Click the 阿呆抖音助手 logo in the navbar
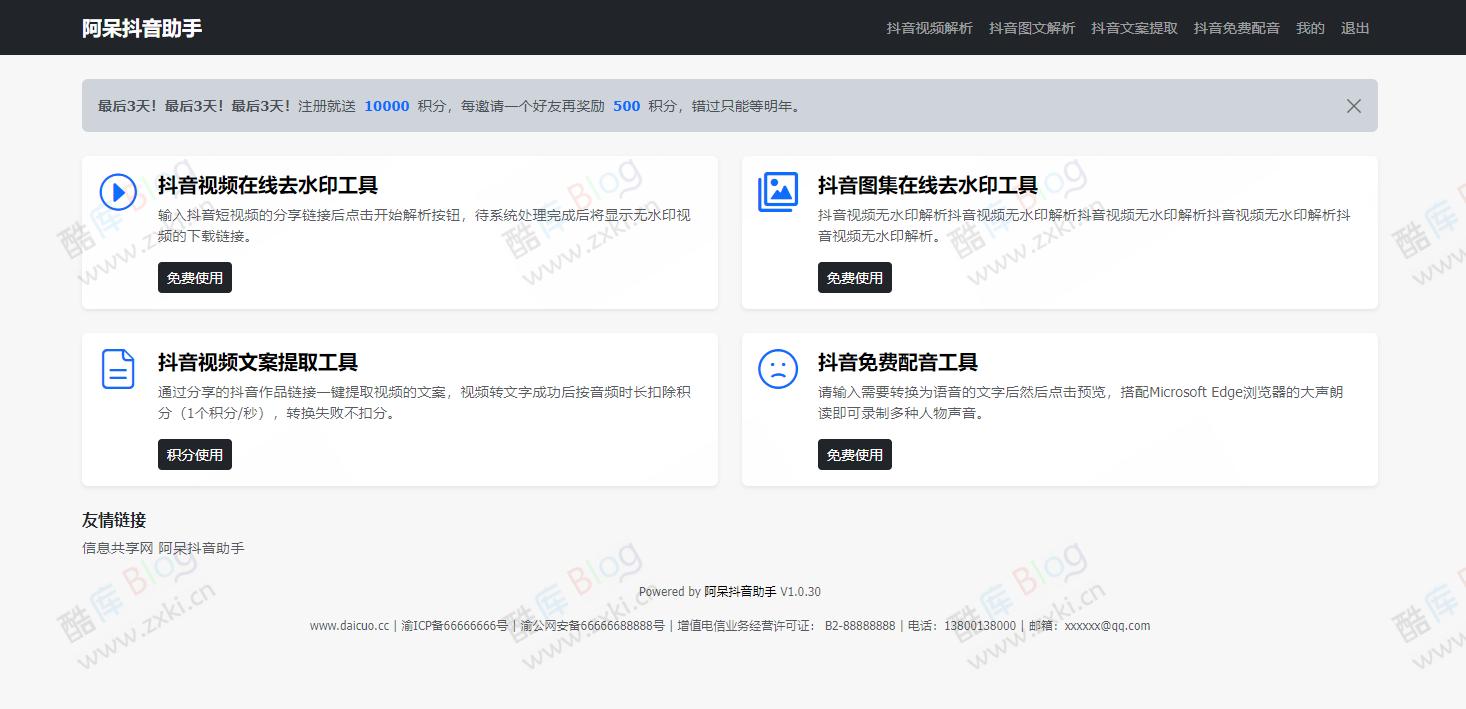 coord(144,27)
